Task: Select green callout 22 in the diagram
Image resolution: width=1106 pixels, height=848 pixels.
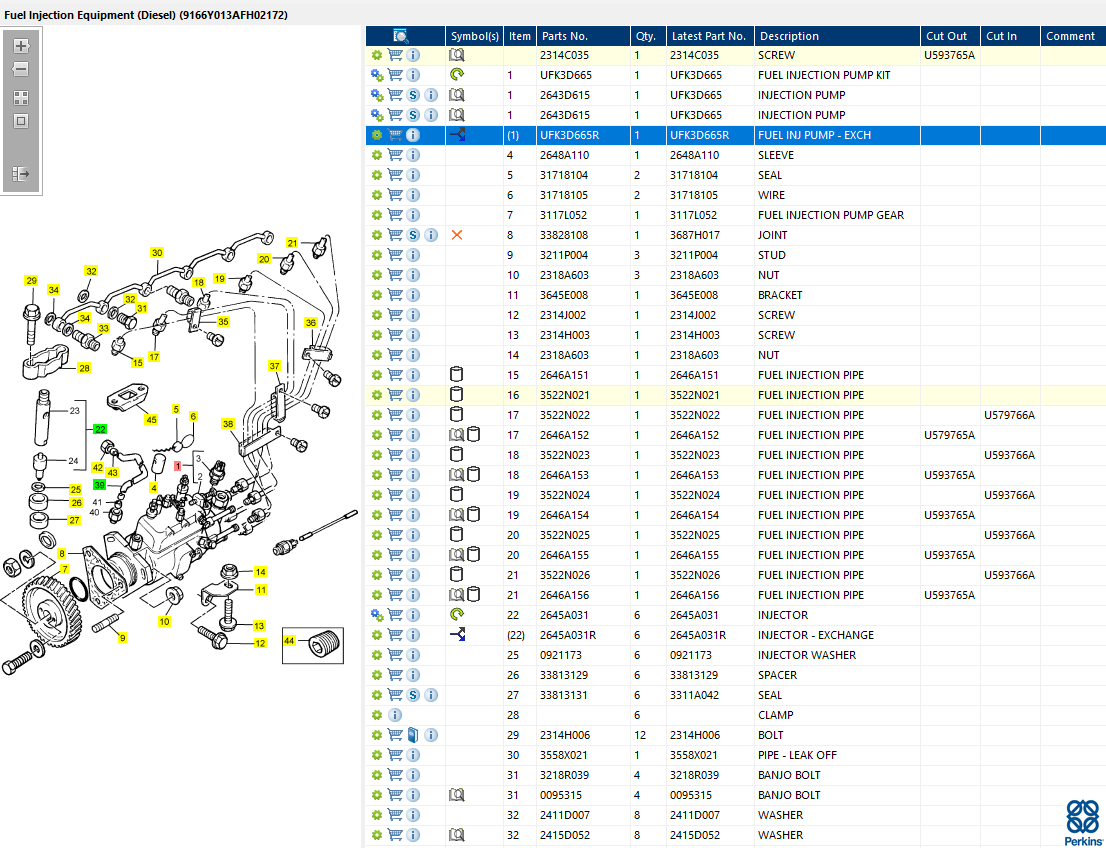Action: (99, 428)
